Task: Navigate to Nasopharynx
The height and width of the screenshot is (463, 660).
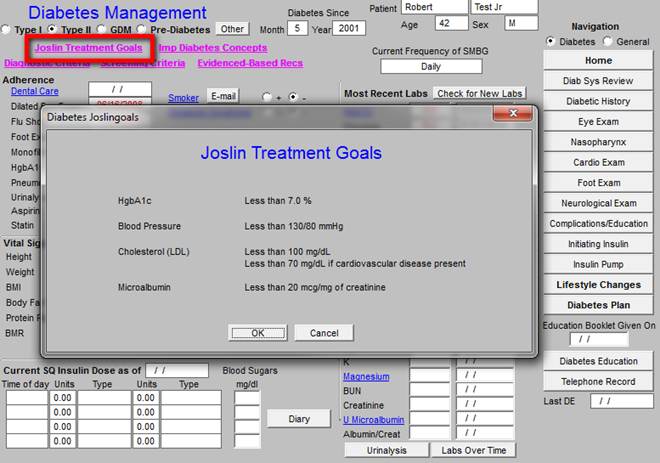Action: click(598, 142)
